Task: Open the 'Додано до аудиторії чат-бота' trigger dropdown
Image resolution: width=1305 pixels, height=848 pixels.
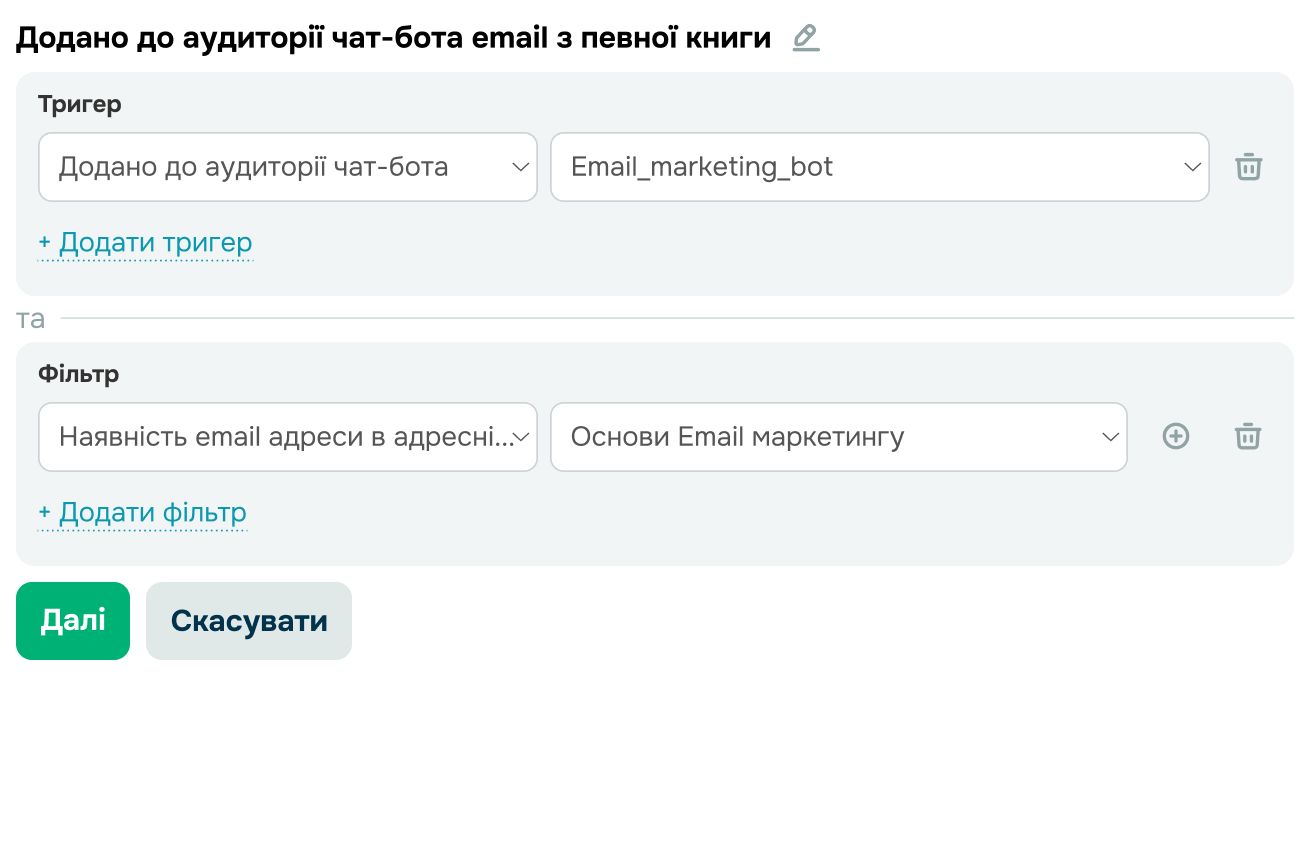Action: 288,167
